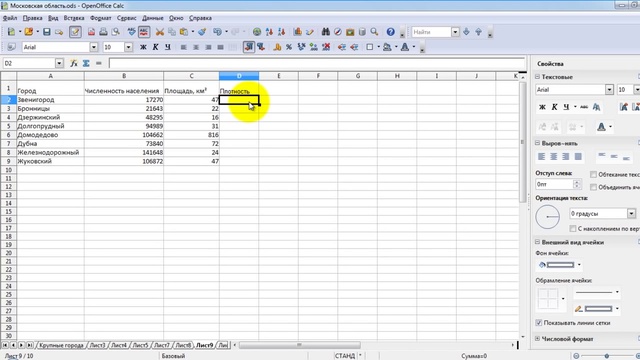Click the Insert Chart icon

(x=298, y=32)
